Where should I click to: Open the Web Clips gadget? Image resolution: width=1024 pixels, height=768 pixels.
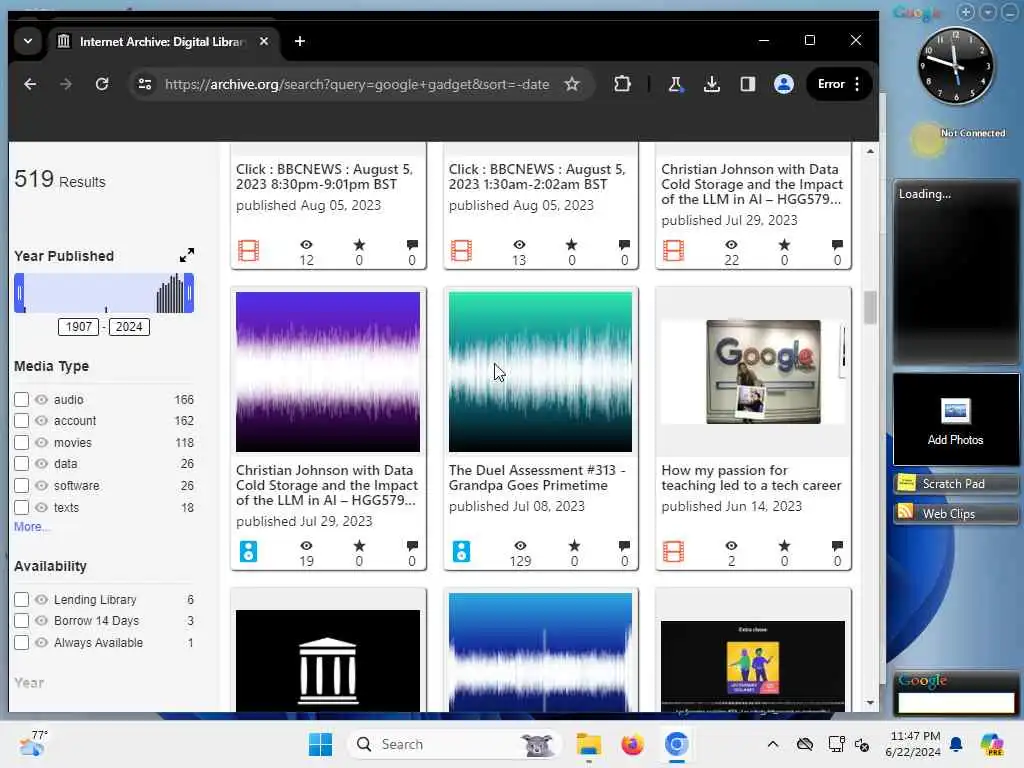pos(955,513)
